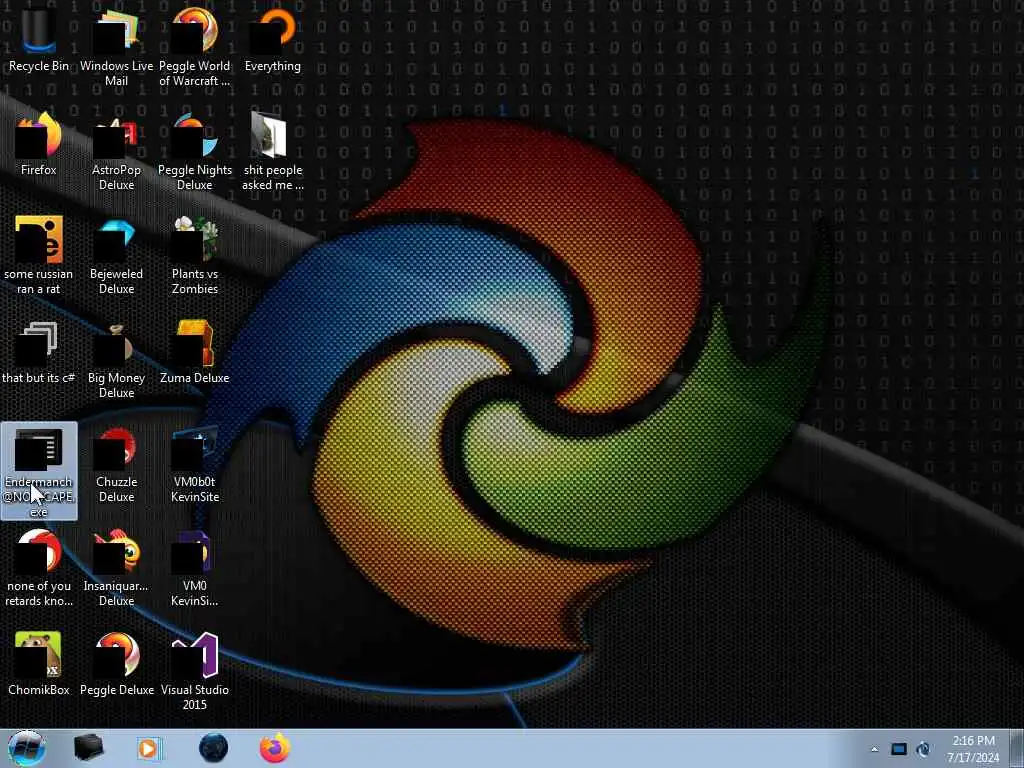The image size is (1024, 768).
Task: Open the Windows Start menu orb
Action: coord(27,748)
